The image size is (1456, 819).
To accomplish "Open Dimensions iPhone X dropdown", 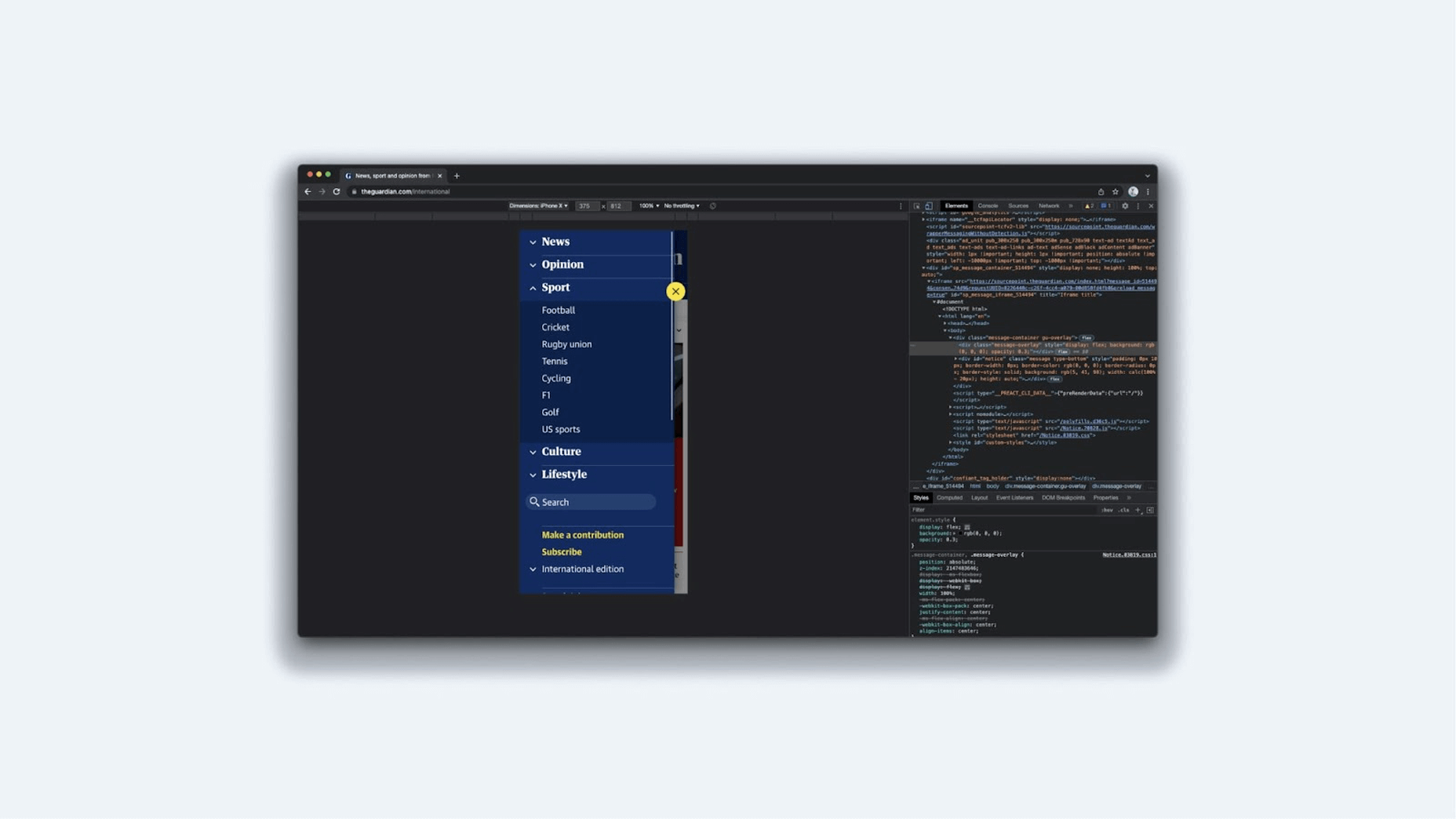I will 538,206.
